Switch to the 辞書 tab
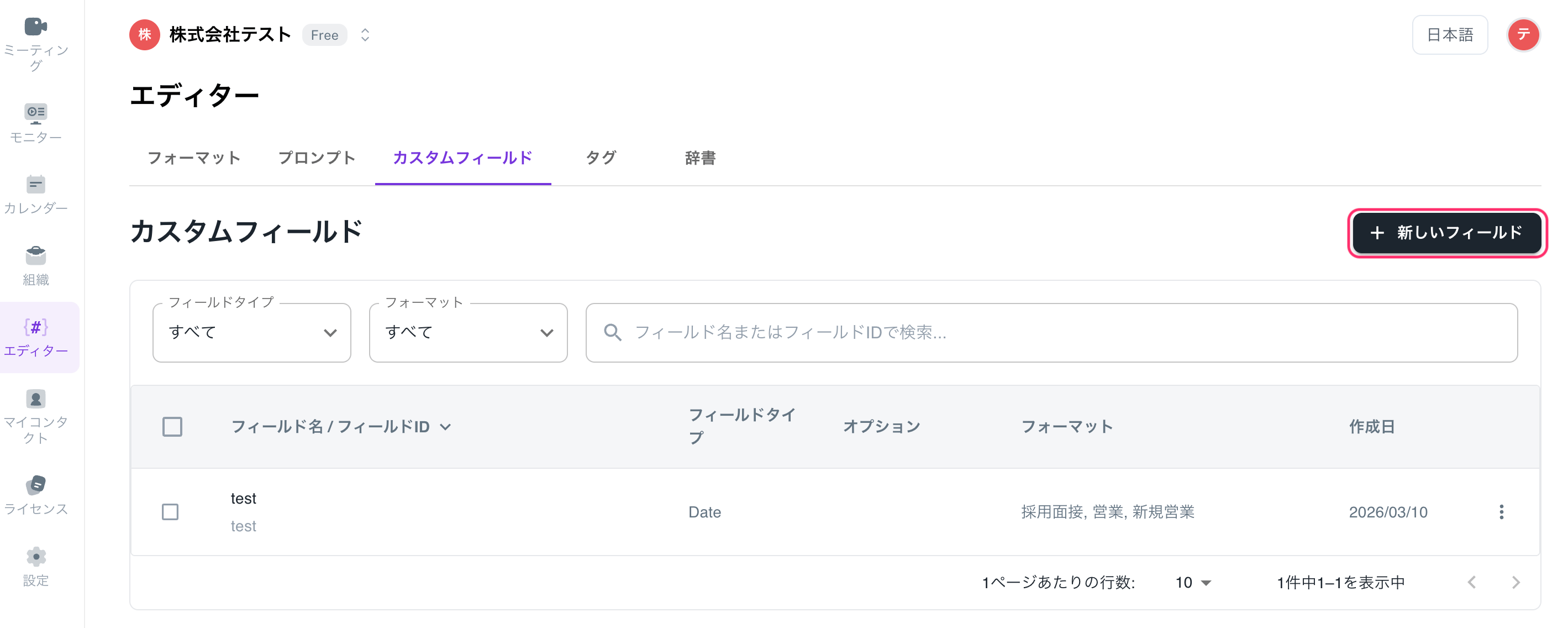Screen dimensions: 1568x628 click(700, 158)
